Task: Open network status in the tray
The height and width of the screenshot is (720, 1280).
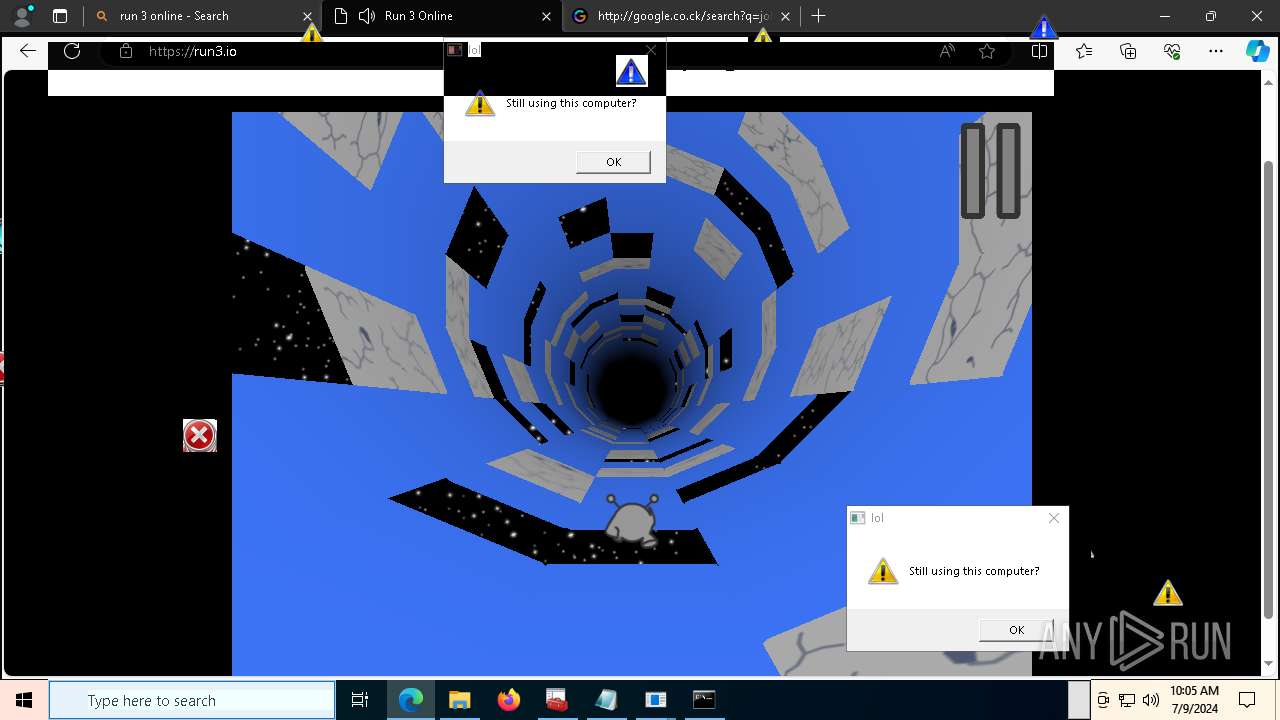Action: (1127, 700)
